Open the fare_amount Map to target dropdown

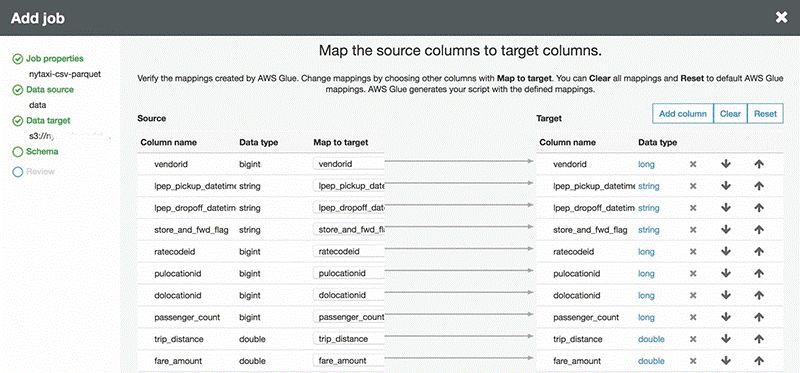tap(348, 361)
